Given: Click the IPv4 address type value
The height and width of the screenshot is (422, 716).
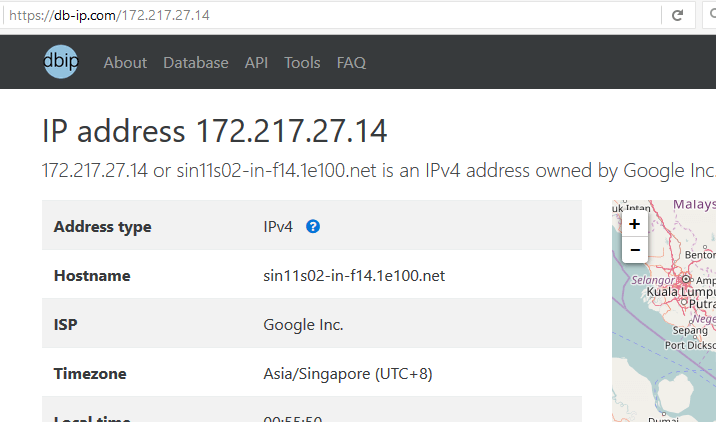Looking at the screenshot, I should (278, 227).
